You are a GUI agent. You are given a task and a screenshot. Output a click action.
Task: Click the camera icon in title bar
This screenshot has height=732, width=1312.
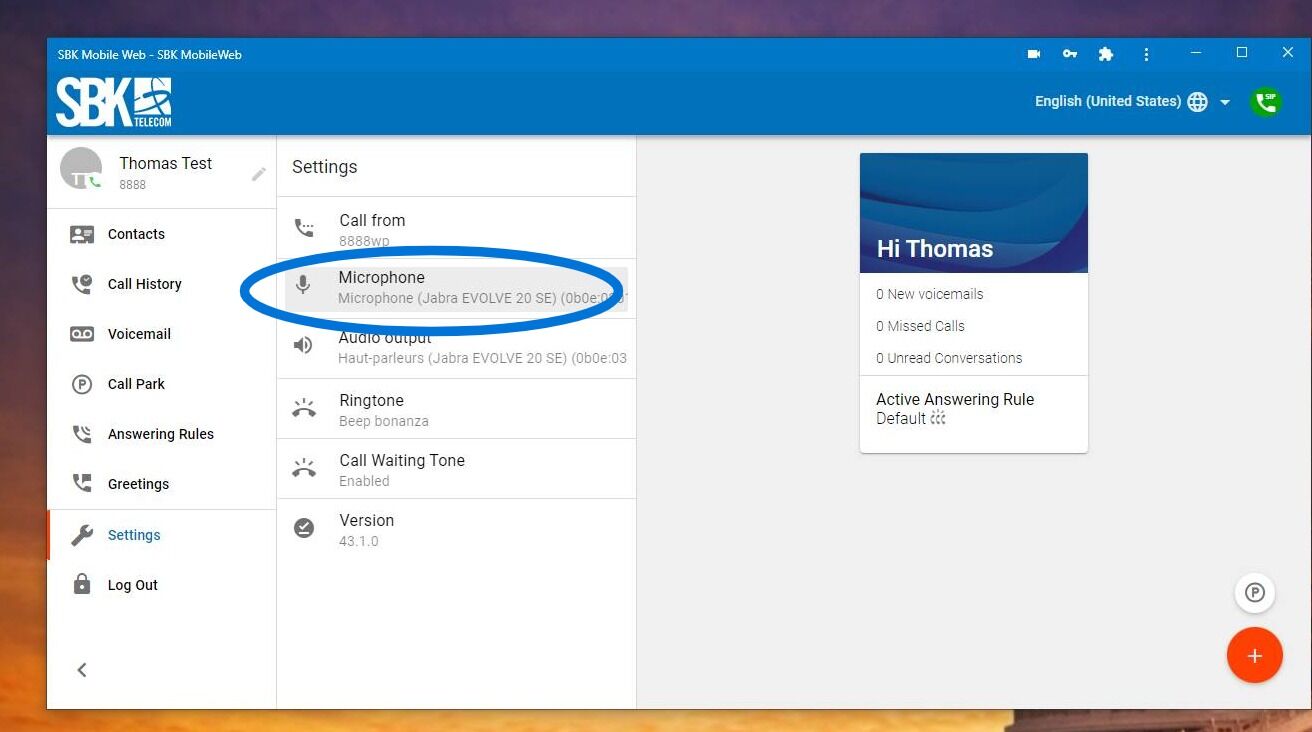coord(1033,54)
